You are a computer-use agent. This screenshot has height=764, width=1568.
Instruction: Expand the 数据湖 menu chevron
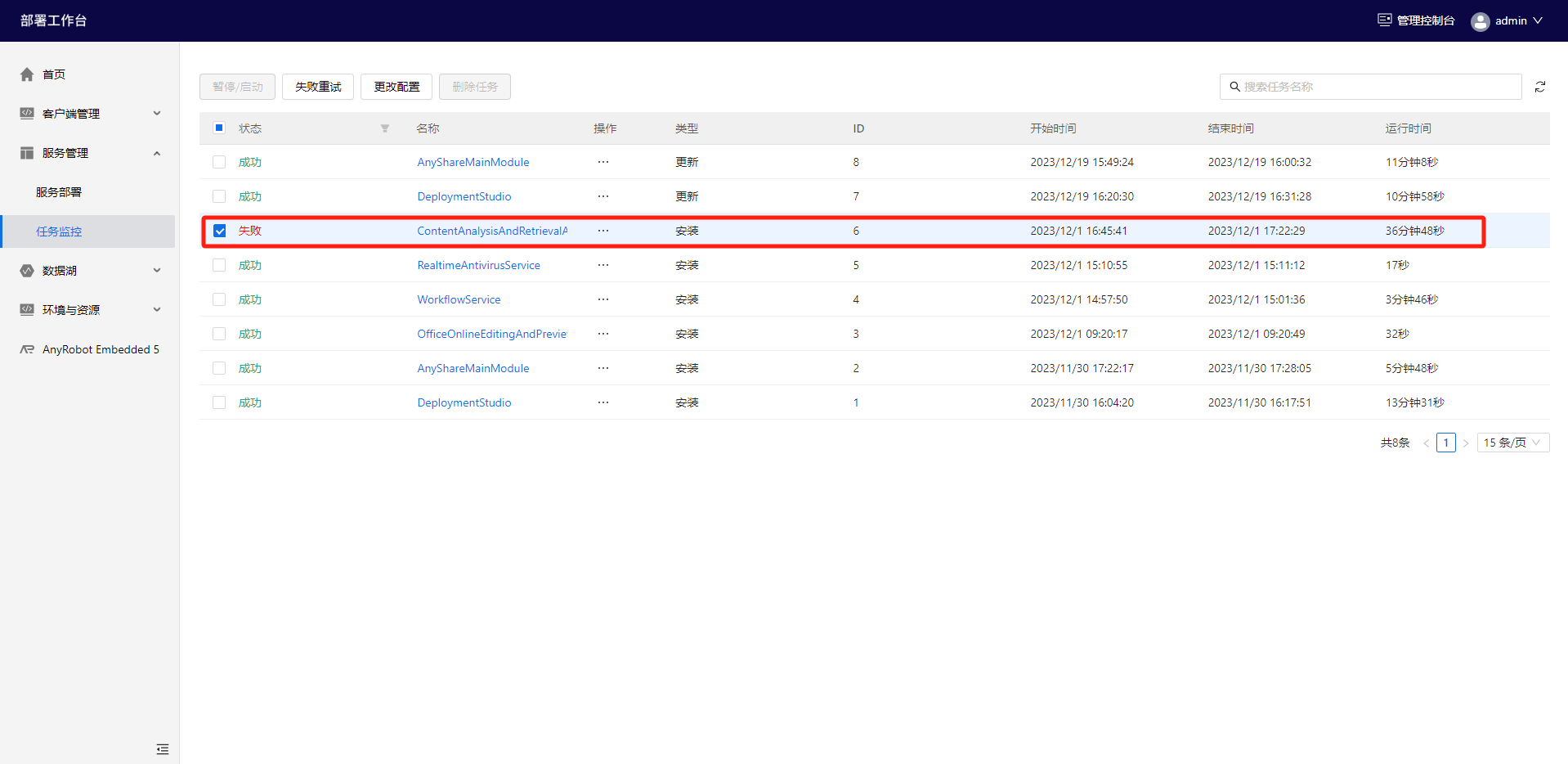pos(157,271)
